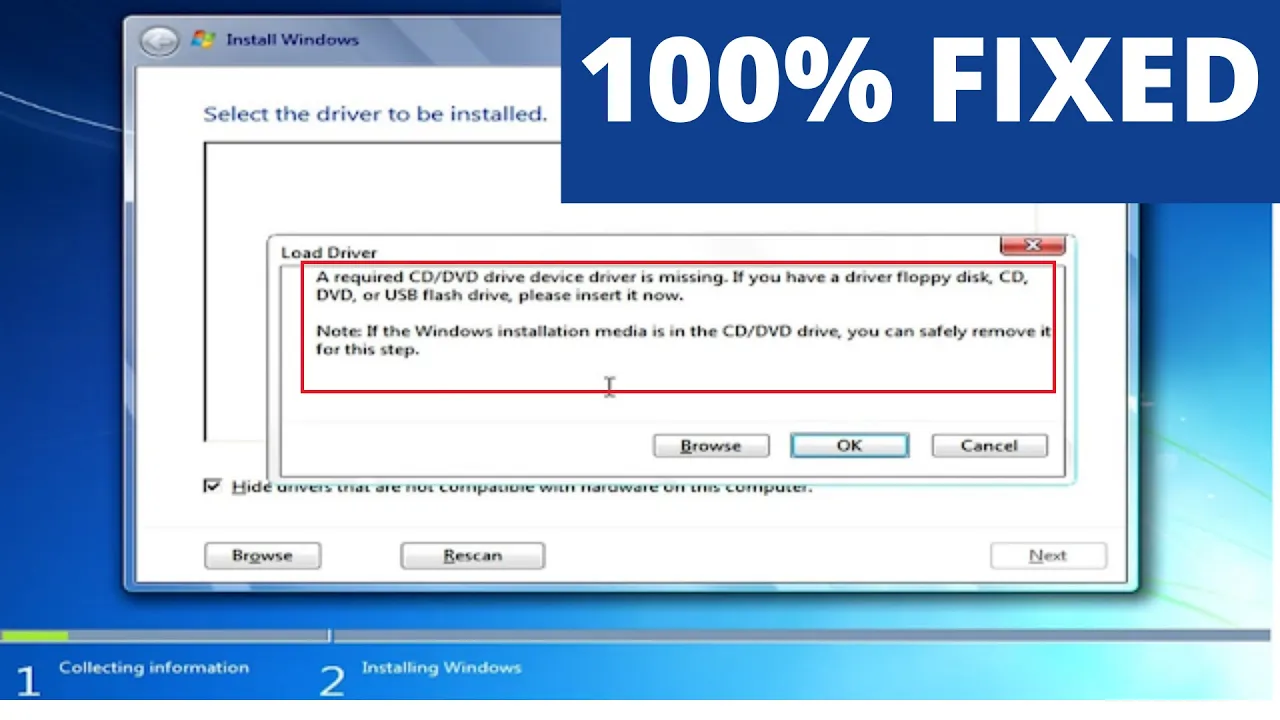Cancel the Load Driver dialog

pyautogui.click(x=989, y=446)
